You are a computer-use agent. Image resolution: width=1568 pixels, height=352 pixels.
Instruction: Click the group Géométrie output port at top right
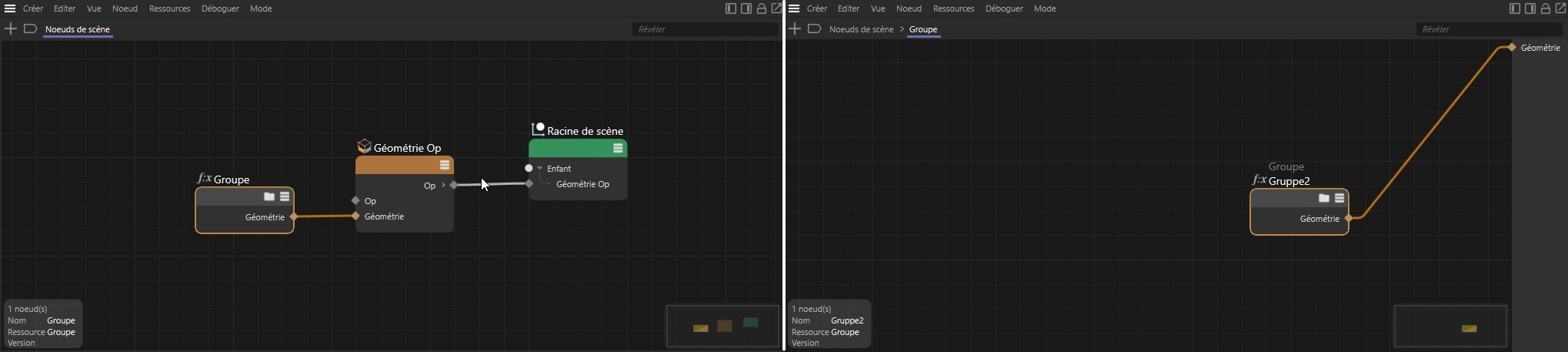pos(1512,48)
